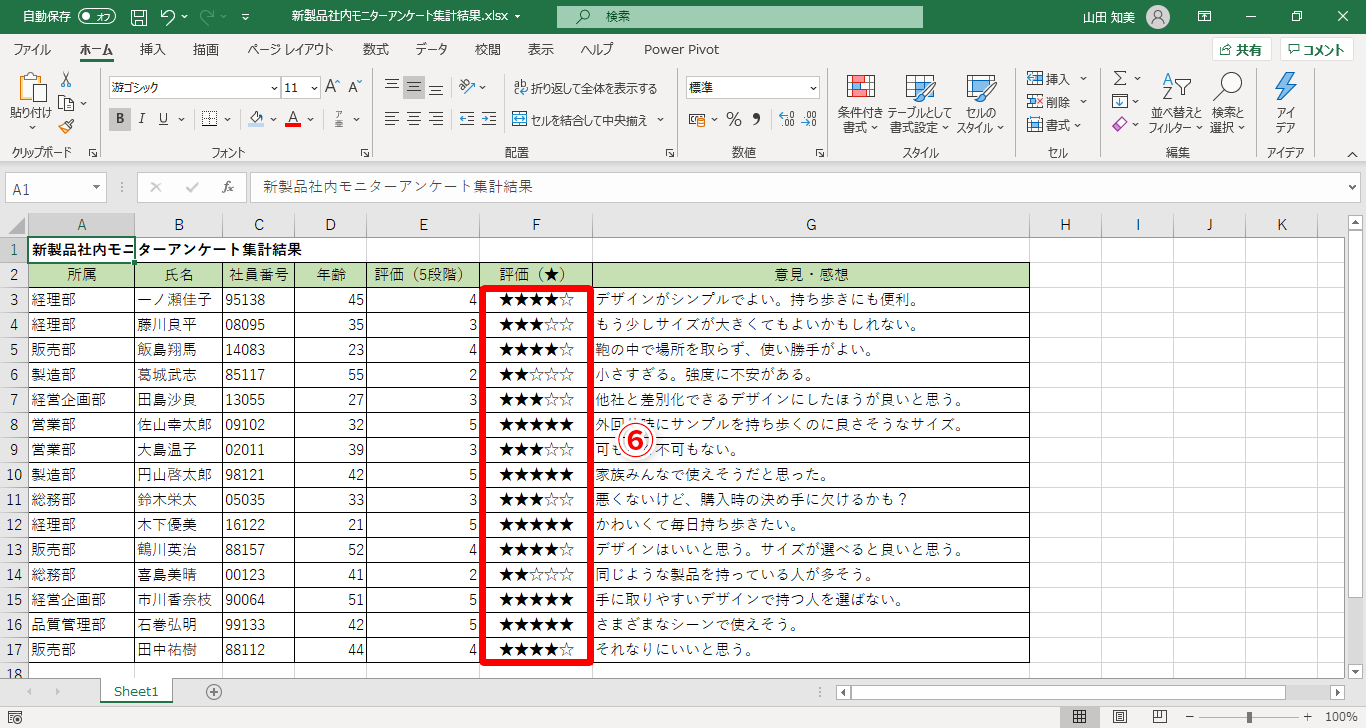Toggle Underline formatting
1366x728 pixels.
164,119
